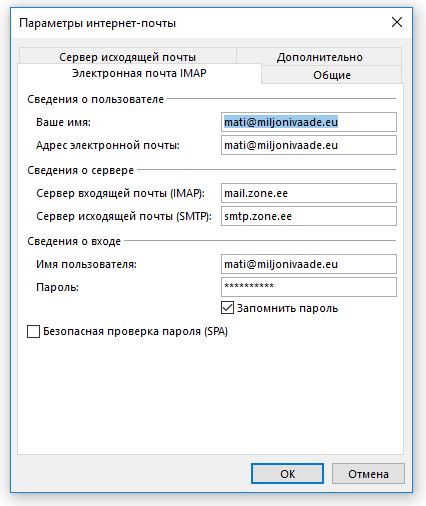The image size is (426, 506).
Task: Confirm settings with the OK button
Action: pyautogui.click(x=287, y=474)
